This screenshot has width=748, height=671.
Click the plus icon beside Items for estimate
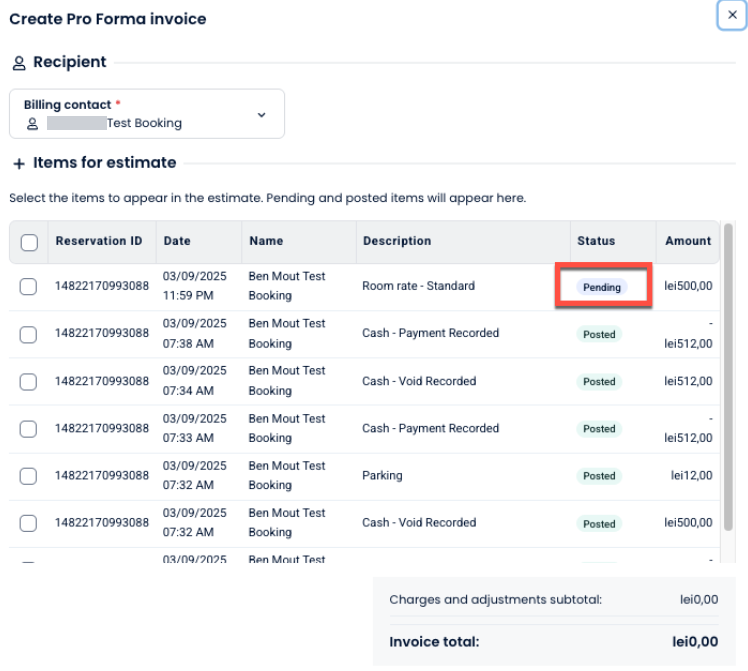tap(18, 164)
